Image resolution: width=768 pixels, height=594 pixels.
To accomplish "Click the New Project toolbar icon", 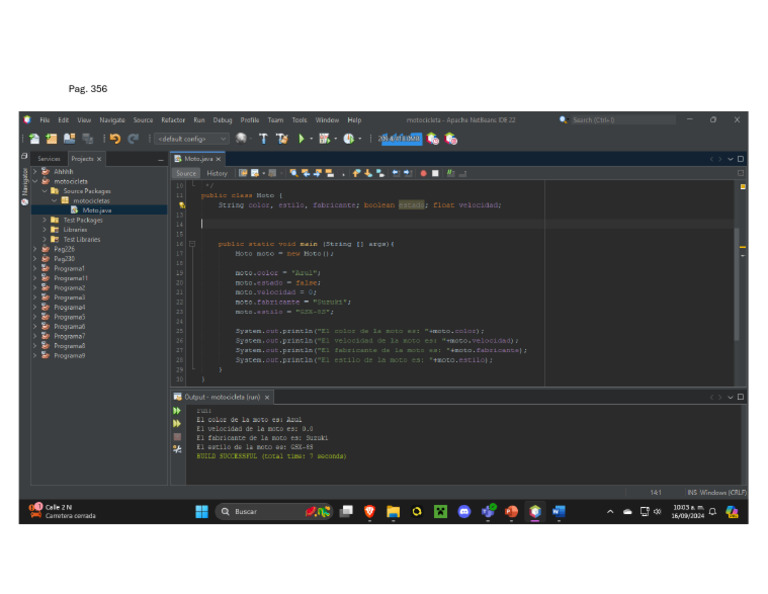I will tap(52, 139).
